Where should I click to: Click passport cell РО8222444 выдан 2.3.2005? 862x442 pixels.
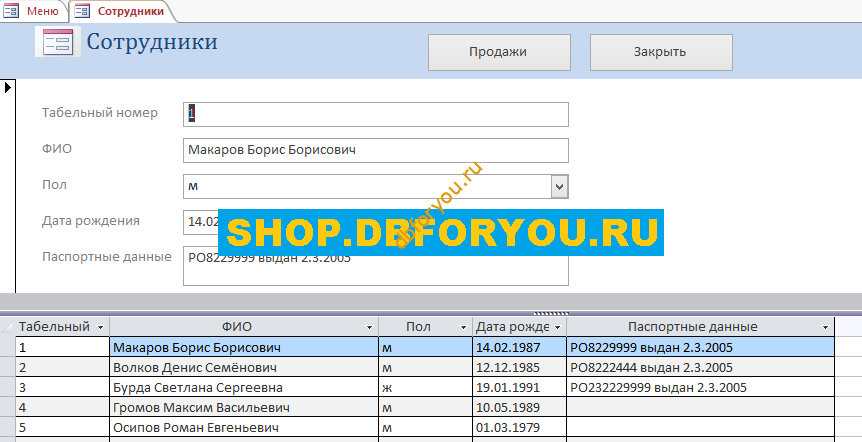(x=700, y=367)
